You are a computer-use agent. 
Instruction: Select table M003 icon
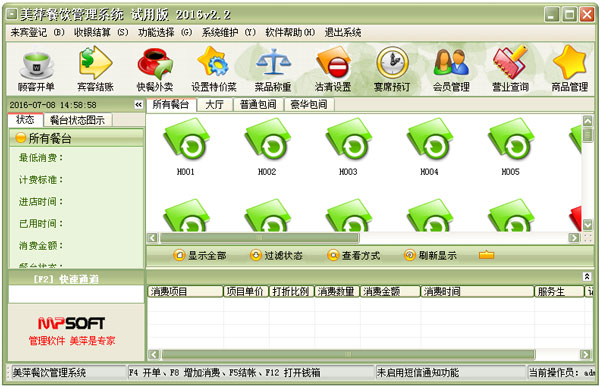pos(348,139)
